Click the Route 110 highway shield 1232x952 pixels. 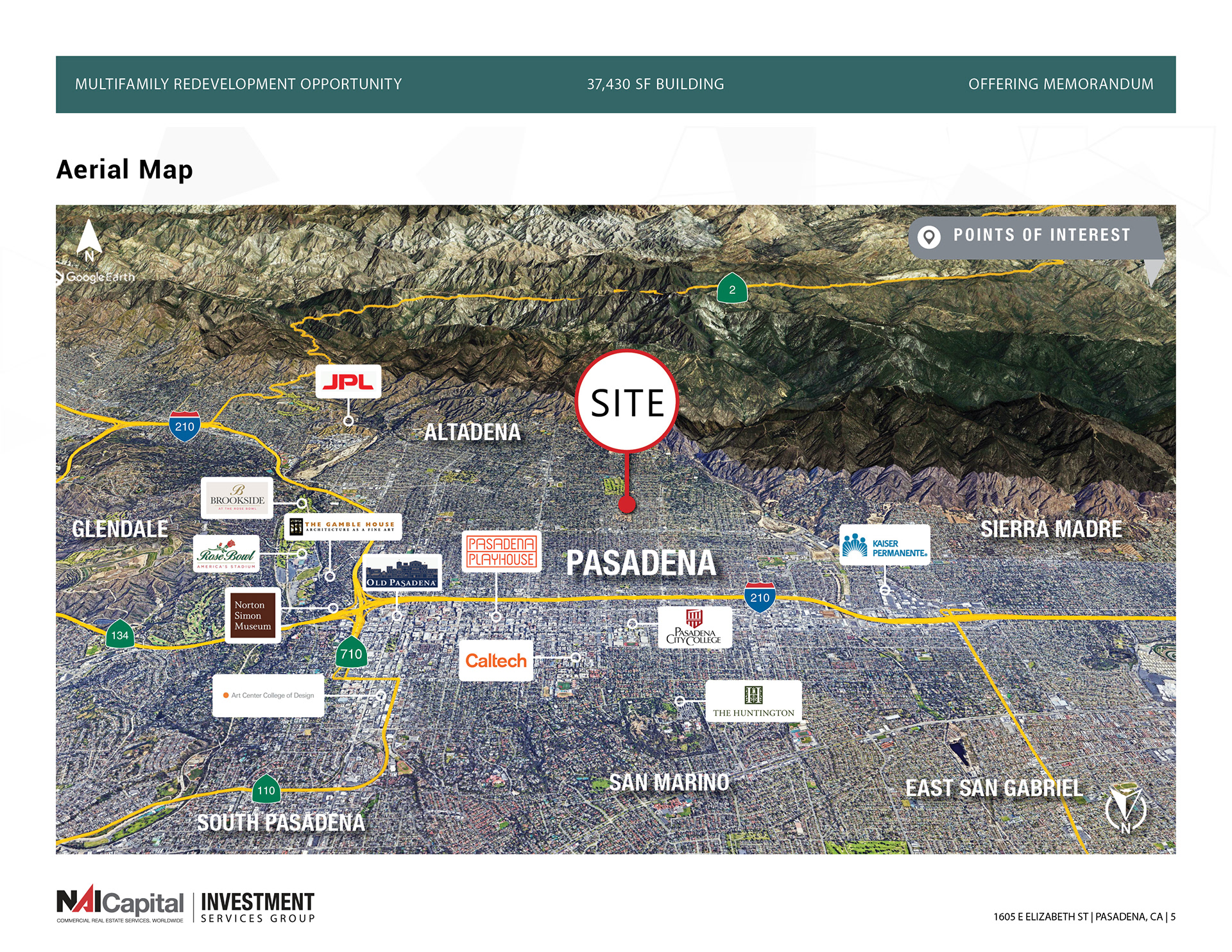(266, 790)
